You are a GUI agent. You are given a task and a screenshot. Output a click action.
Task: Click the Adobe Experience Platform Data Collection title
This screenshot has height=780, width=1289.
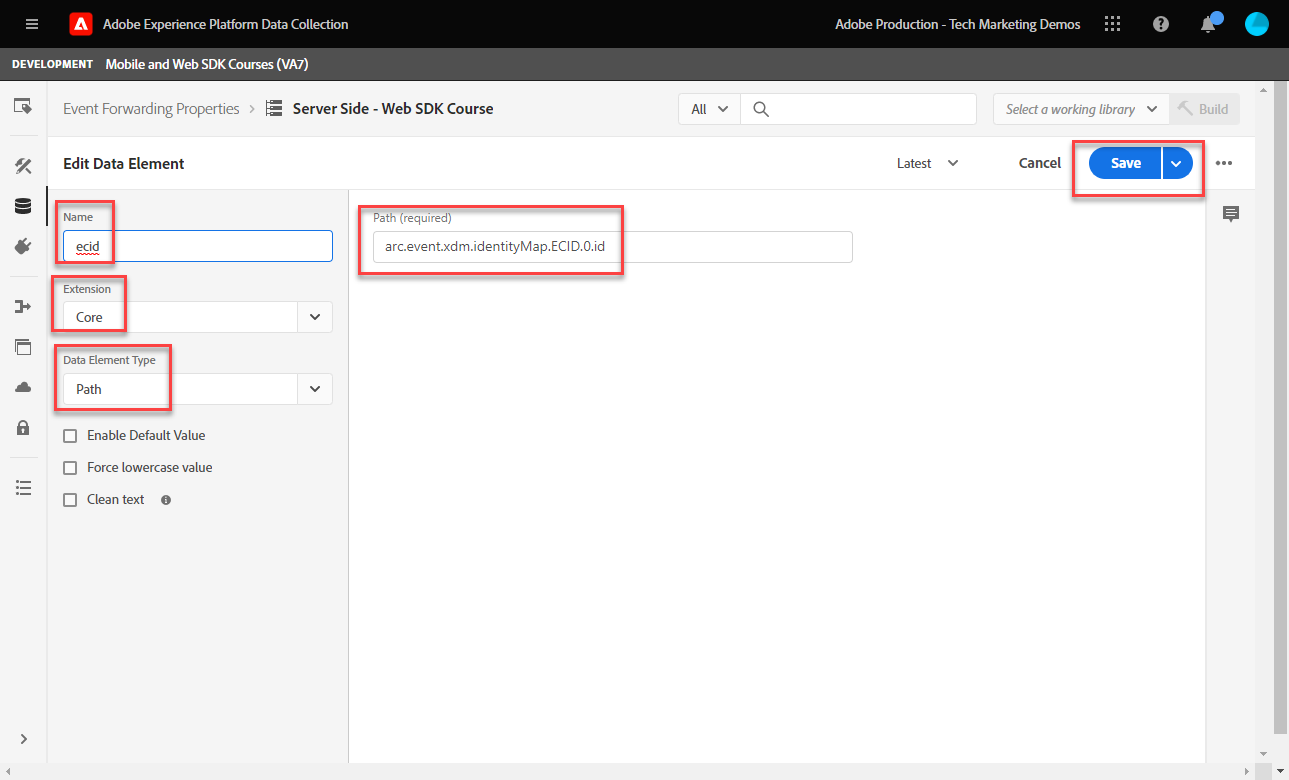226,24
